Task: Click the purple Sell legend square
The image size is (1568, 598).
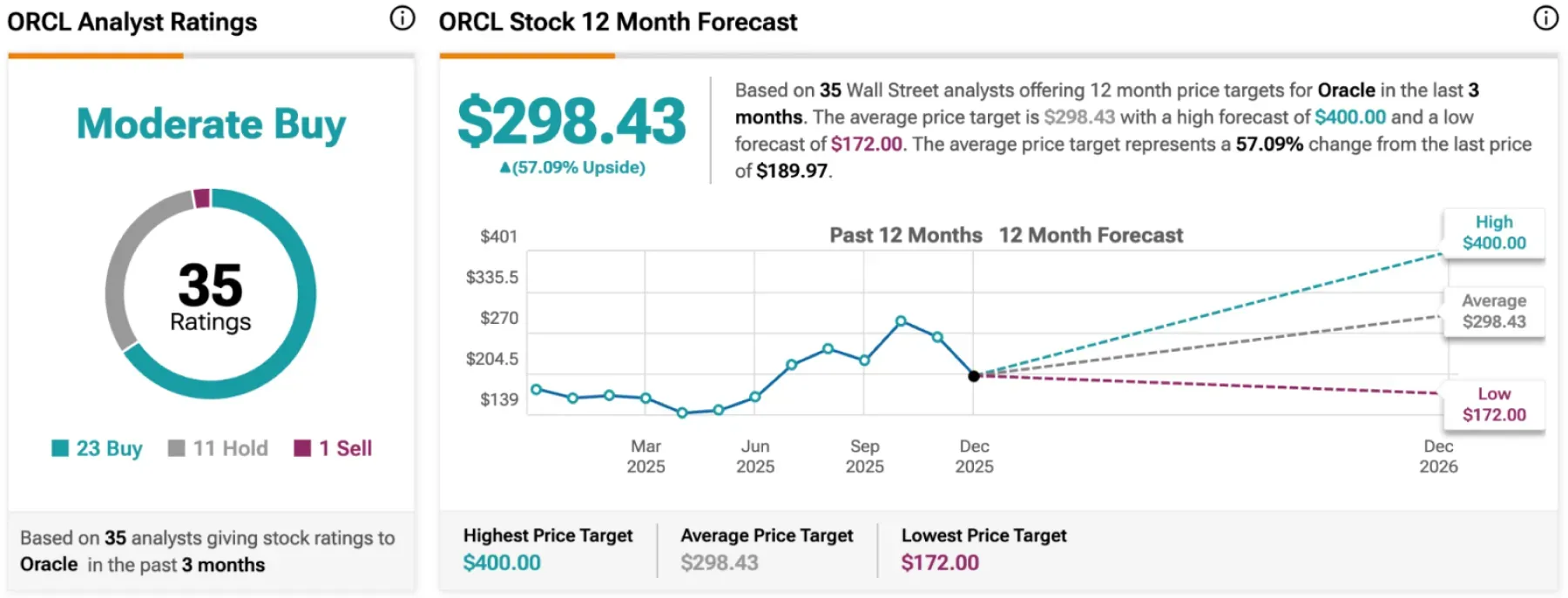Action: click(x=302, y=448)
